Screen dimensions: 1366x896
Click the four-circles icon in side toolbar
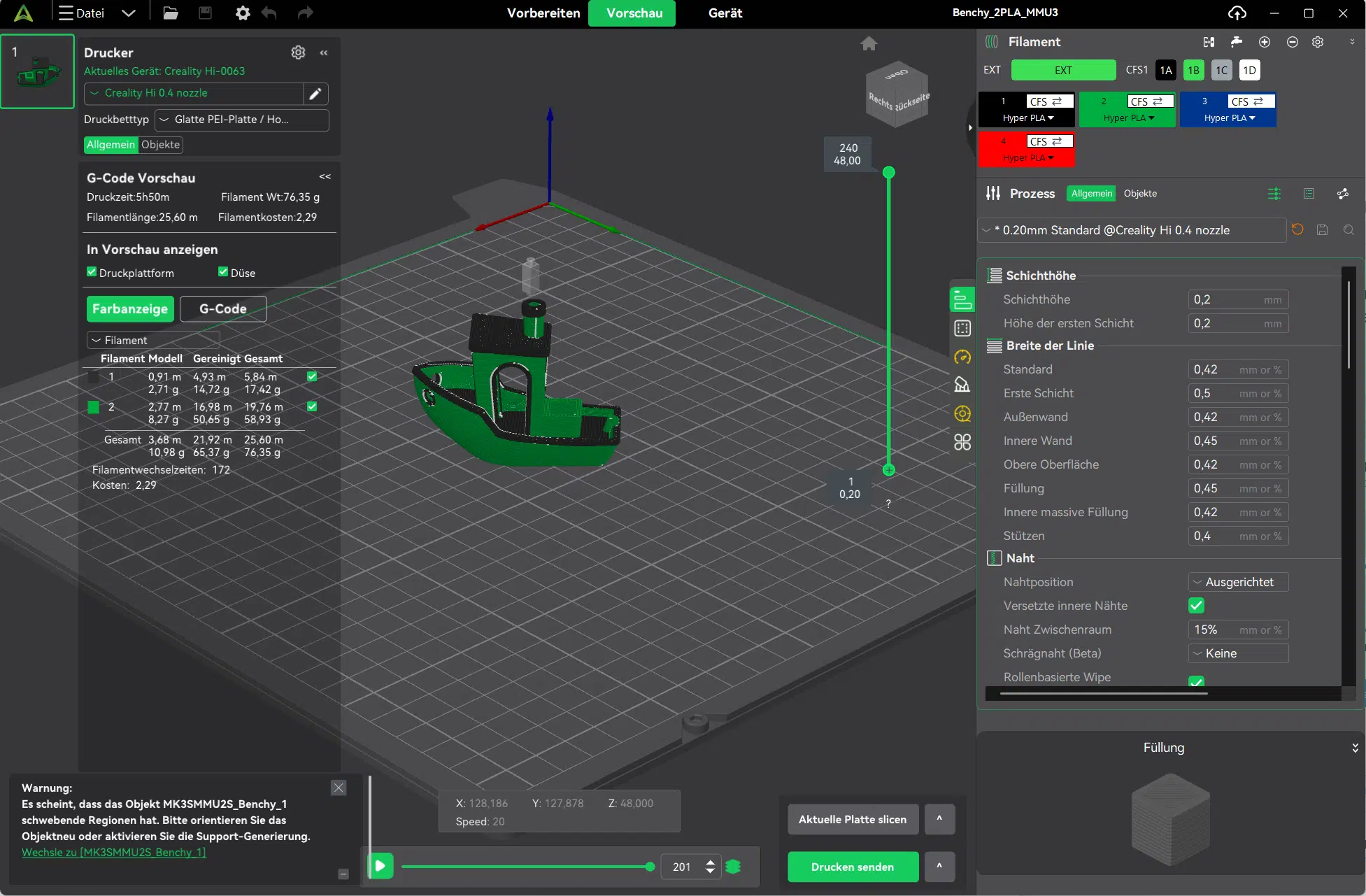(962, 442)
